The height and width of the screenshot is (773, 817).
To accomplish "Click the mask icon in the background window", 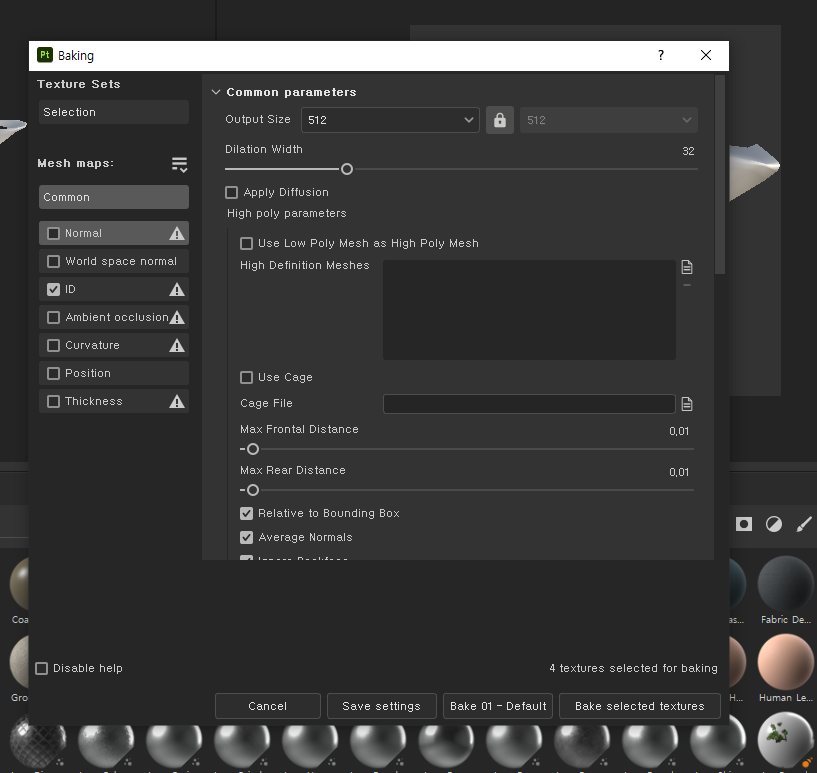I will pyautogui.click(x=744, y=524).
